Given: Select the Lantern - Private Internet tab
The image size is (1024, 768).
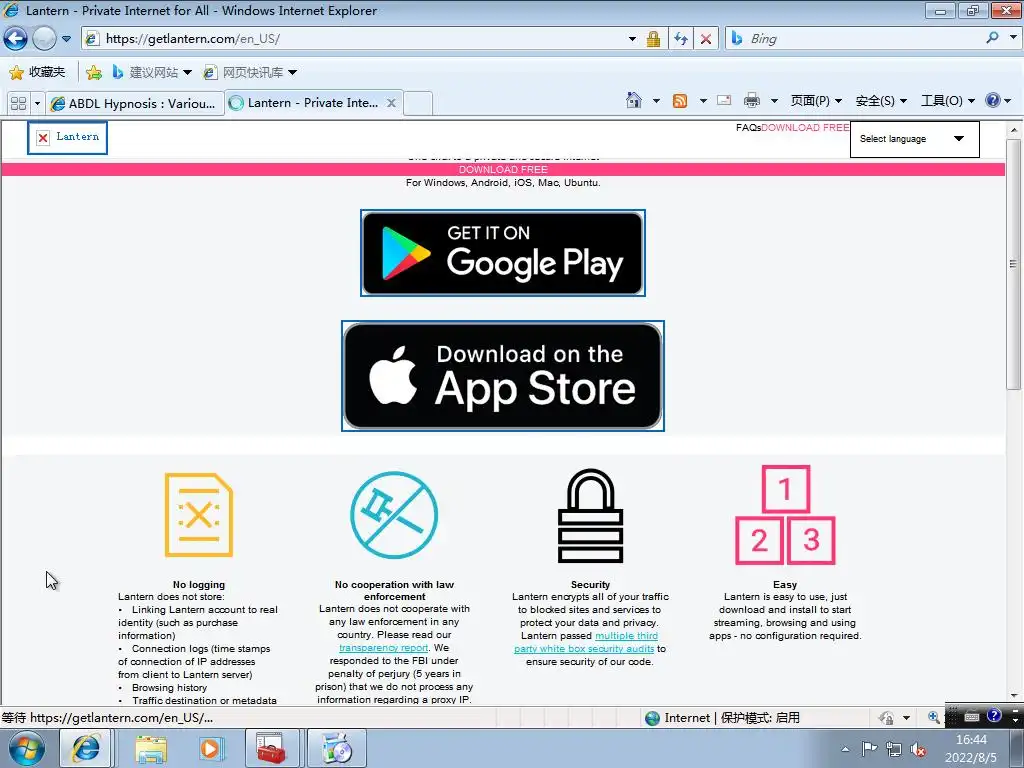Looking at the screenshot, I should (312, 103).
